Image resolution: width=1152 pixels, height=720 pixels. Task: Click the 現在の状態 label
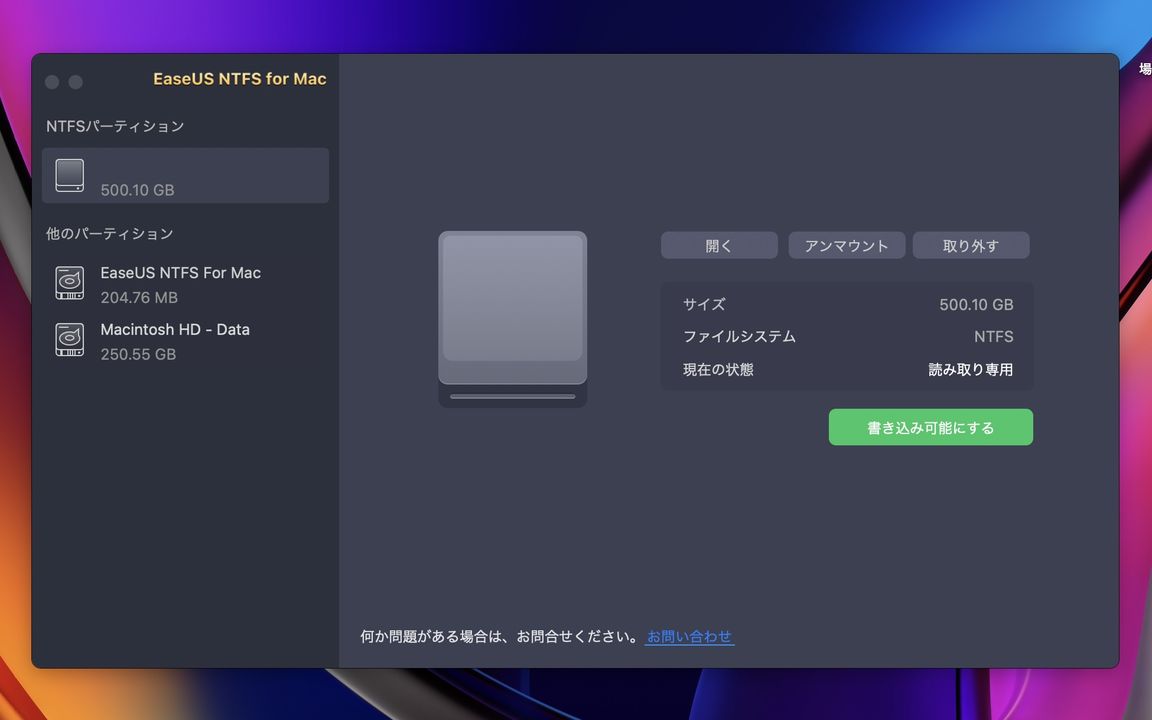[x=718, y=370]
